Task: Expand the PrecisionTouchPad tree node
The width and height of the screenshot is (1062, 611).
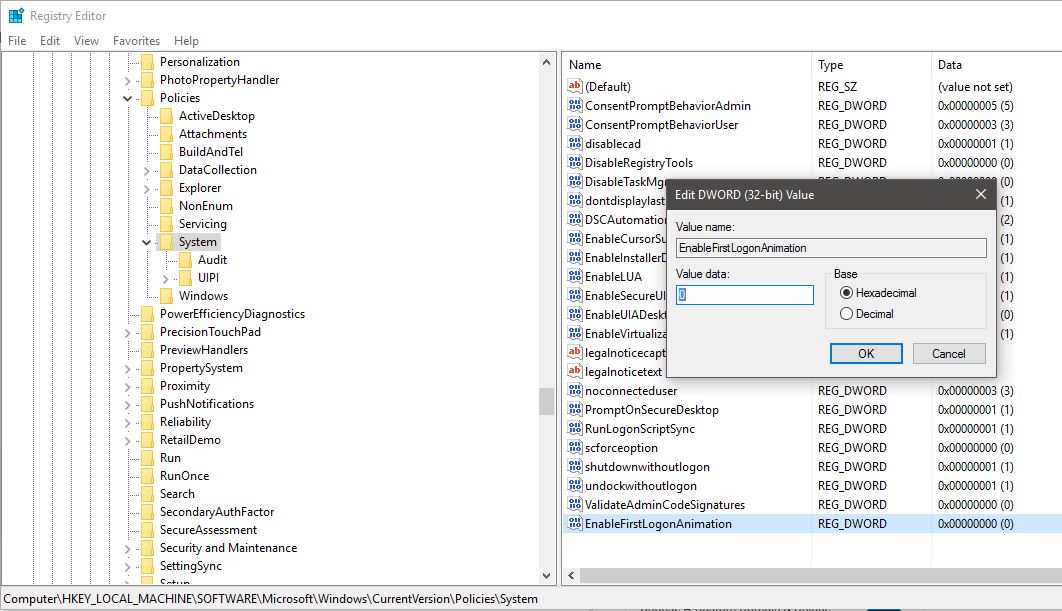Action: click(127, 333)
